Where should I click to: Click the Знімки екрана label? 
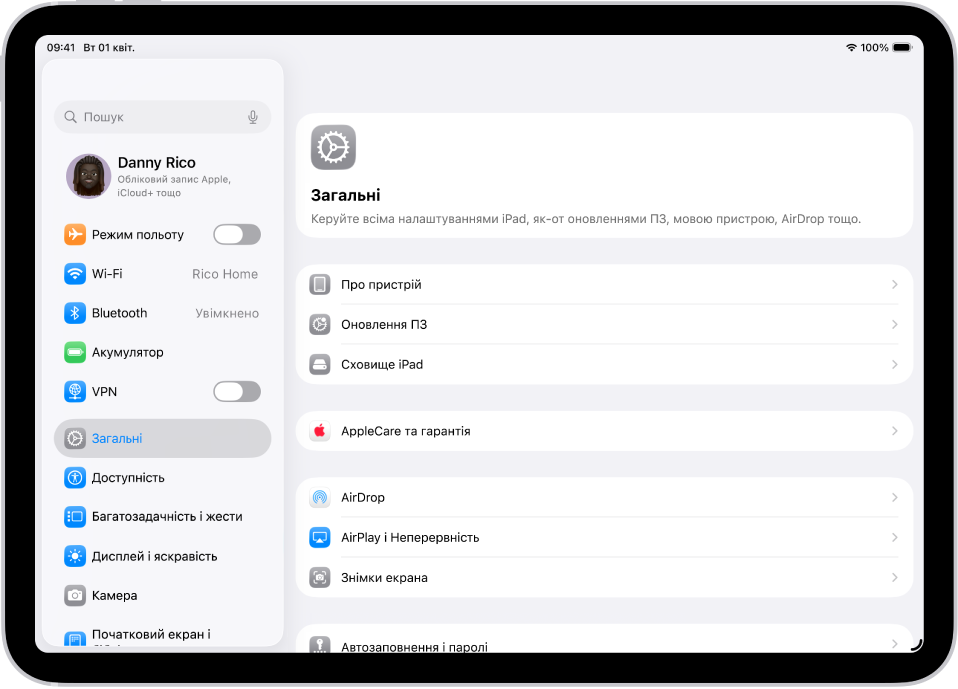coord(384,578)
